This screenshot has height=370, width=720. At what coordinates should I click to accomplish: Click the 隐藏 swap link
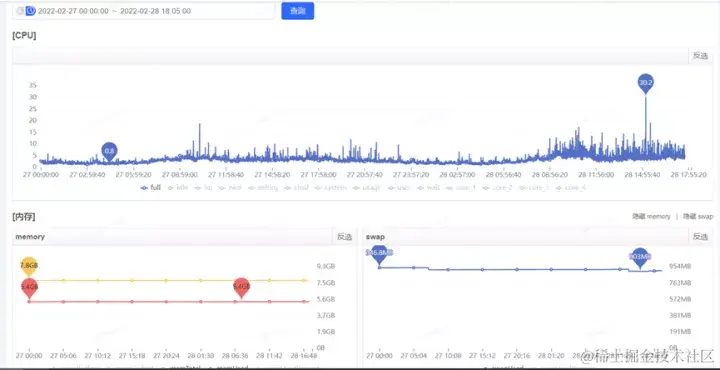point(698,216)
